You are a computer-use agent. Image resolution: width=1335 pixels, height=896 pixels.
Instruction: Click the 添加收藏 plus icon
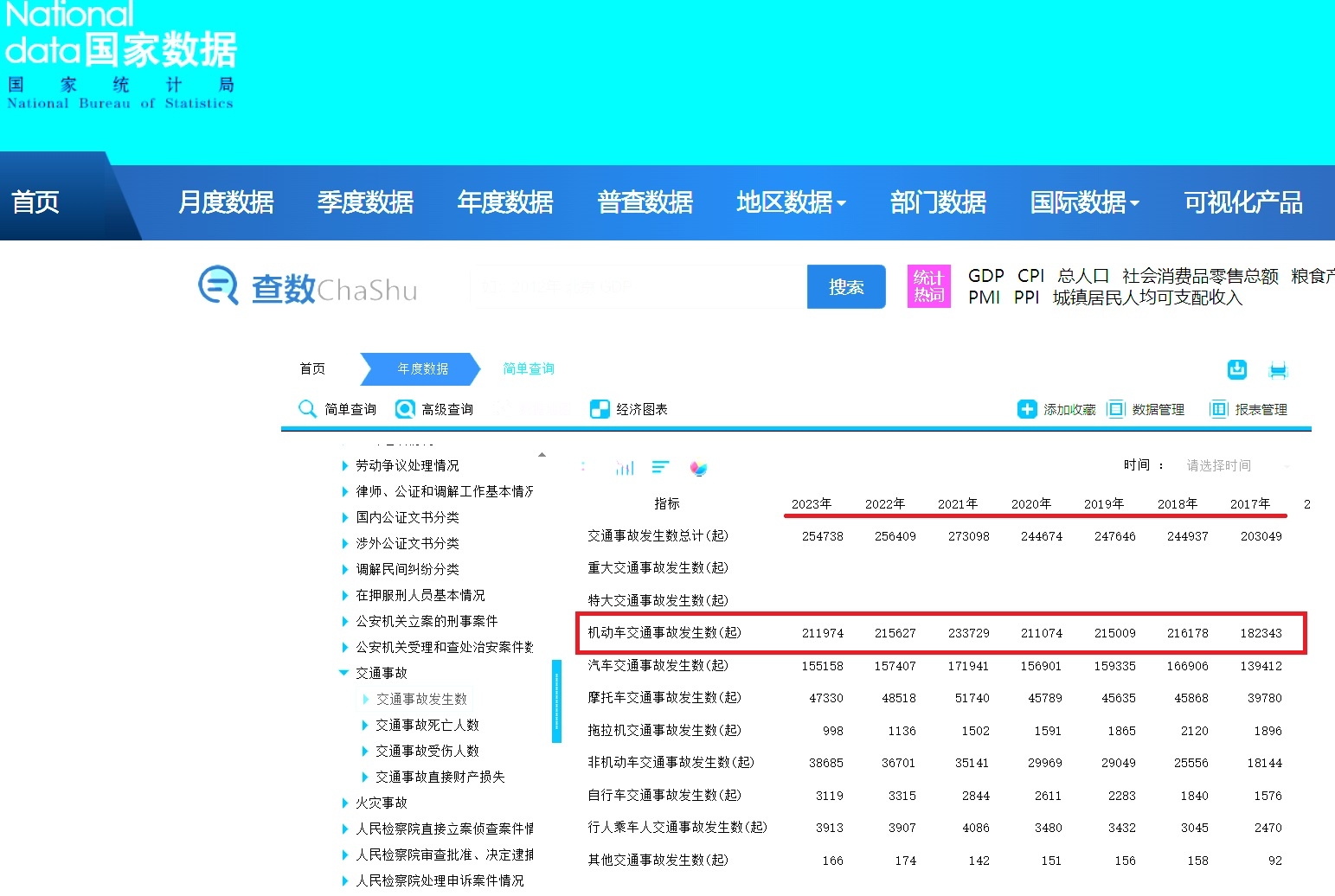click(x=1027, y=409)
